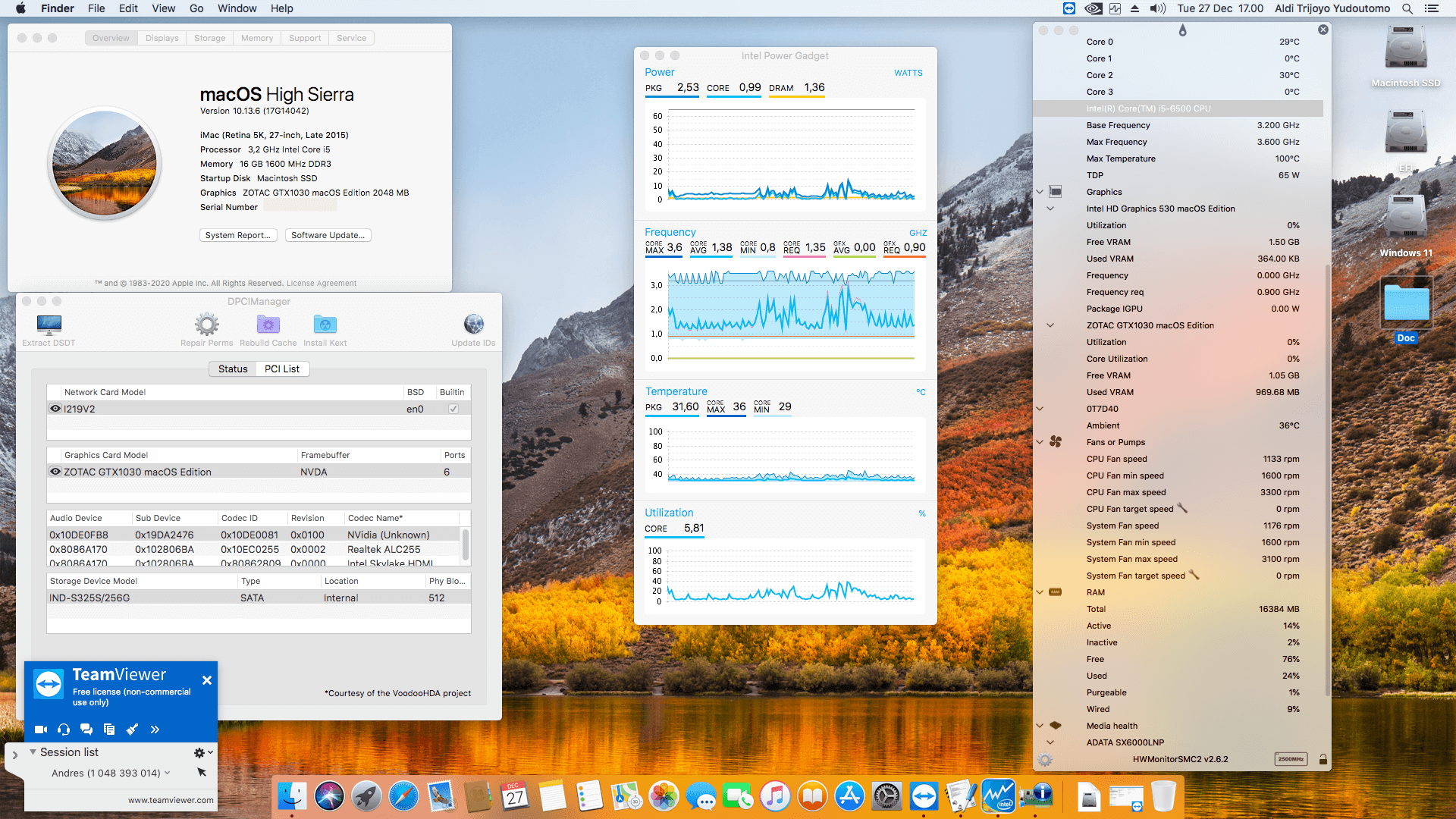Switch to Memory tab in About This Mac
Image resolution: width=1456 pixels, height=819 pixels.
coord(257,38)
